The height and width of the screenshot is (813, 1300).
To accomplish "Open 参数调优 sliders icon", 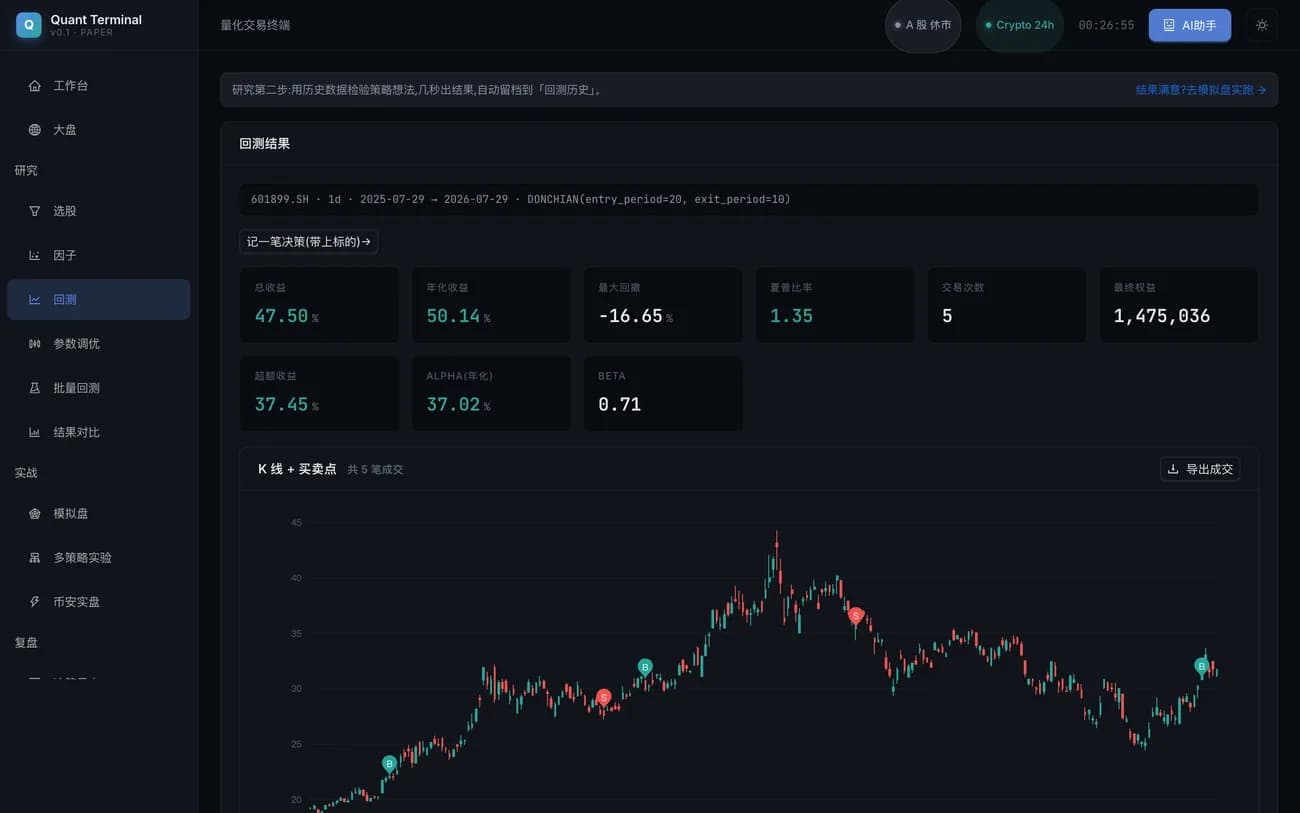I will pos(35,344).
